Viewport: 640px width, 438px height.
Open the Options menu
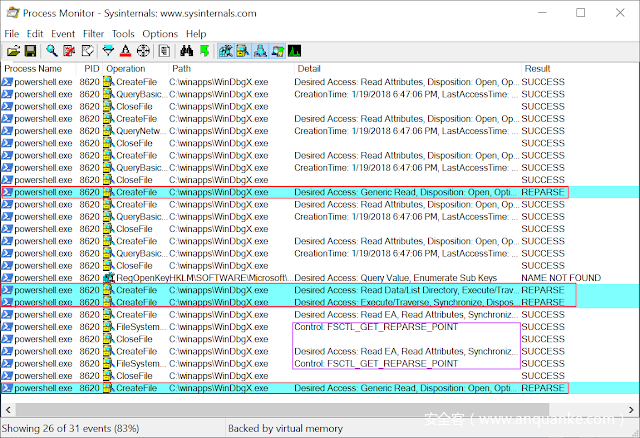(160, 34)
